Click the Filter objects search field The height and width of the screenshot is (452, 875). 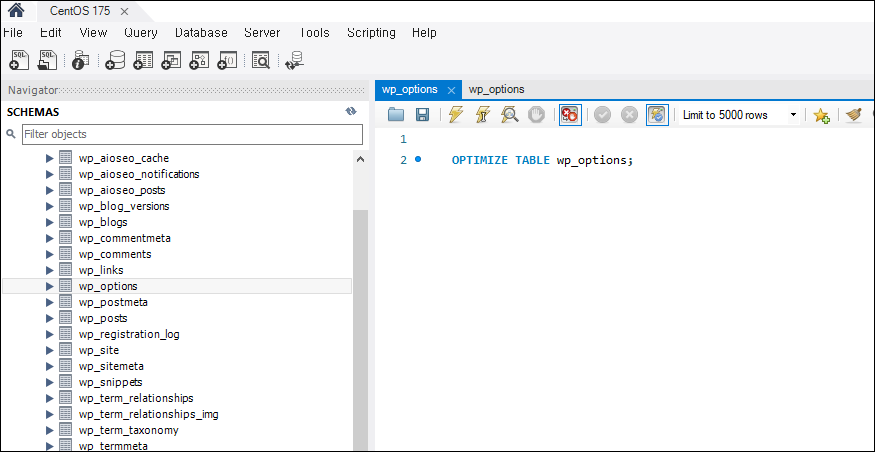tap(191, 134)
